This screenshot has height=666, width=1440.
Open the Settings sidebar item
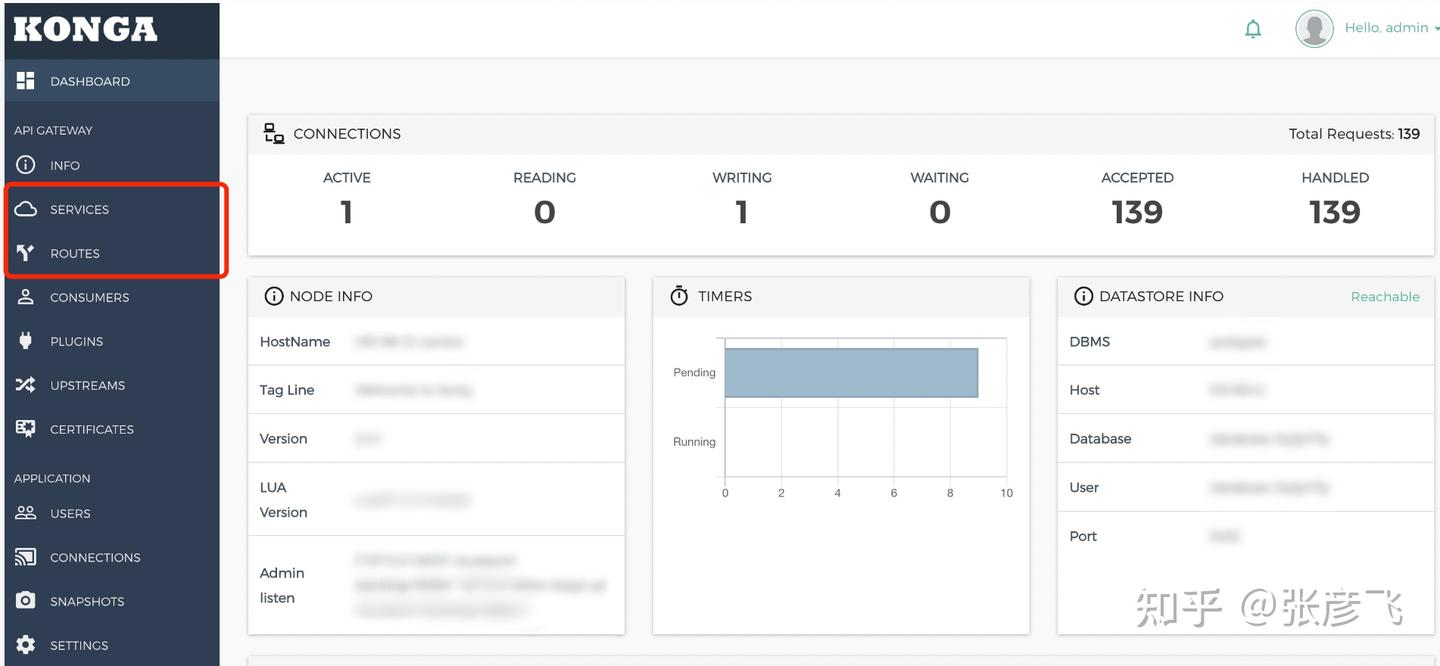pos(79,645)
